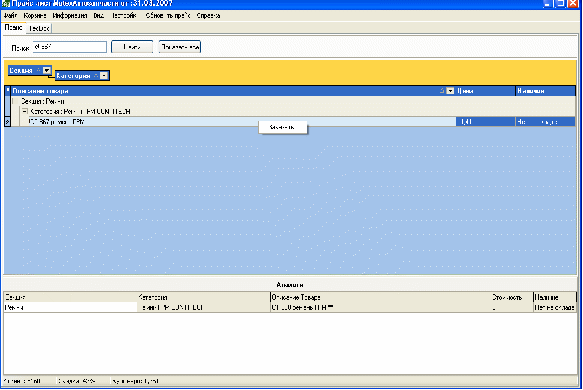Image resolution: width=583 pixels, height=390 pixels.
Task: Choose the popup menu item near selected row
Action: click(283, 128)
